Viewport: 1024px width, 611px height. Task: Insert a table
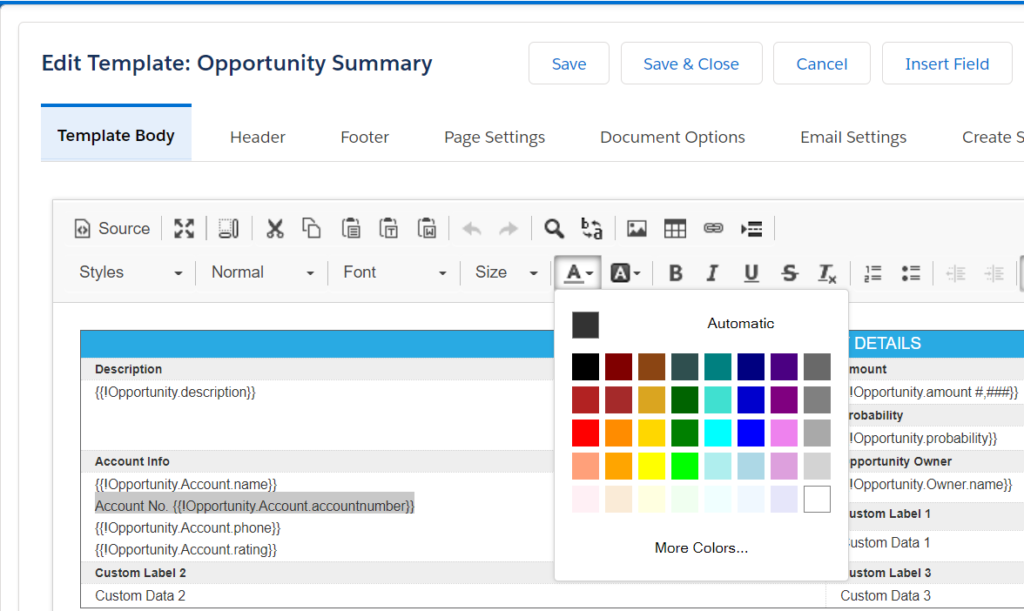tap(675, 228)
